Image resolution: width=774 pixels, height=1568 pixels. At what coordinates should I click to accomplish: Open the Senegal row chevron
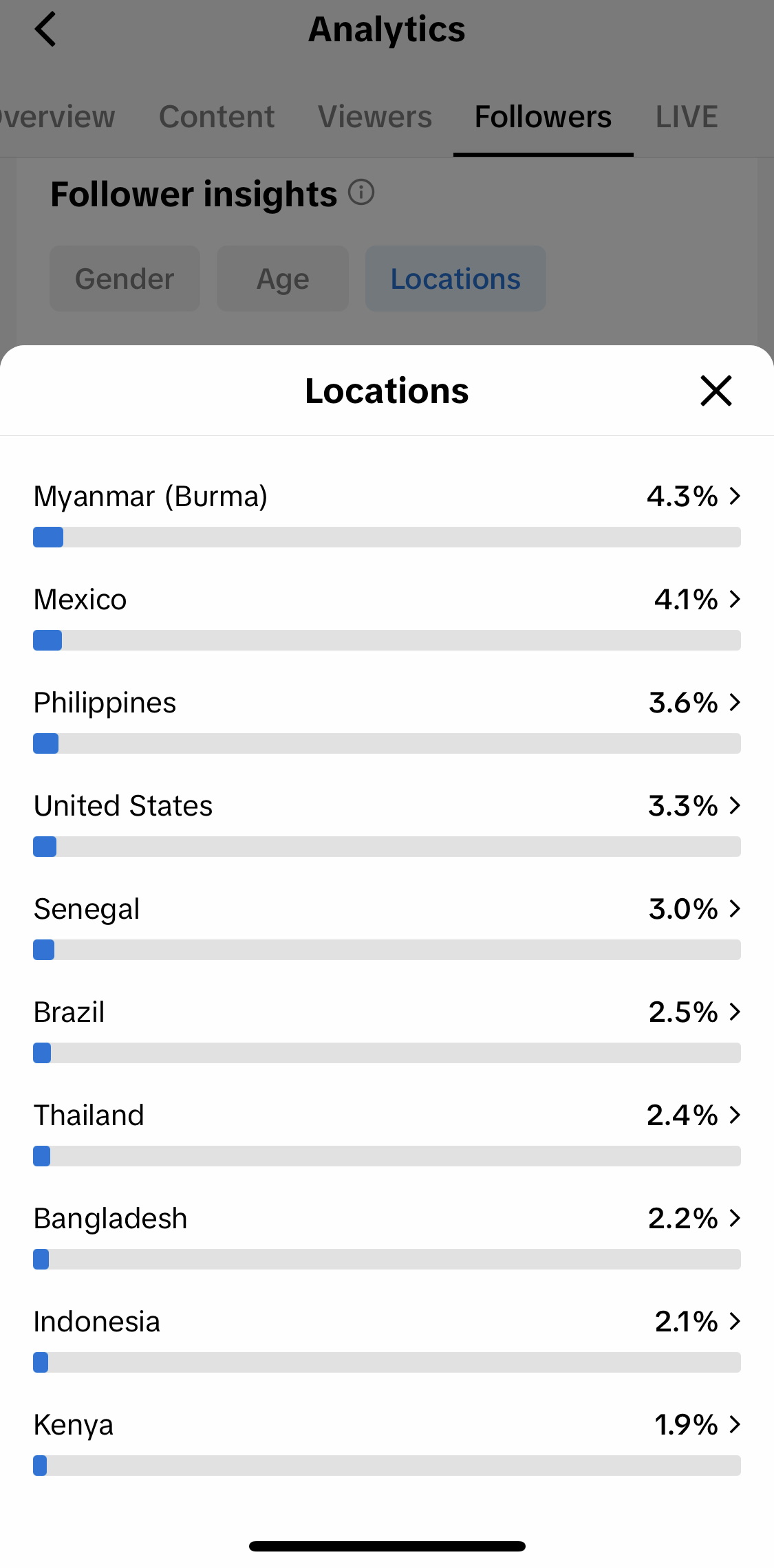coord(735,908)
